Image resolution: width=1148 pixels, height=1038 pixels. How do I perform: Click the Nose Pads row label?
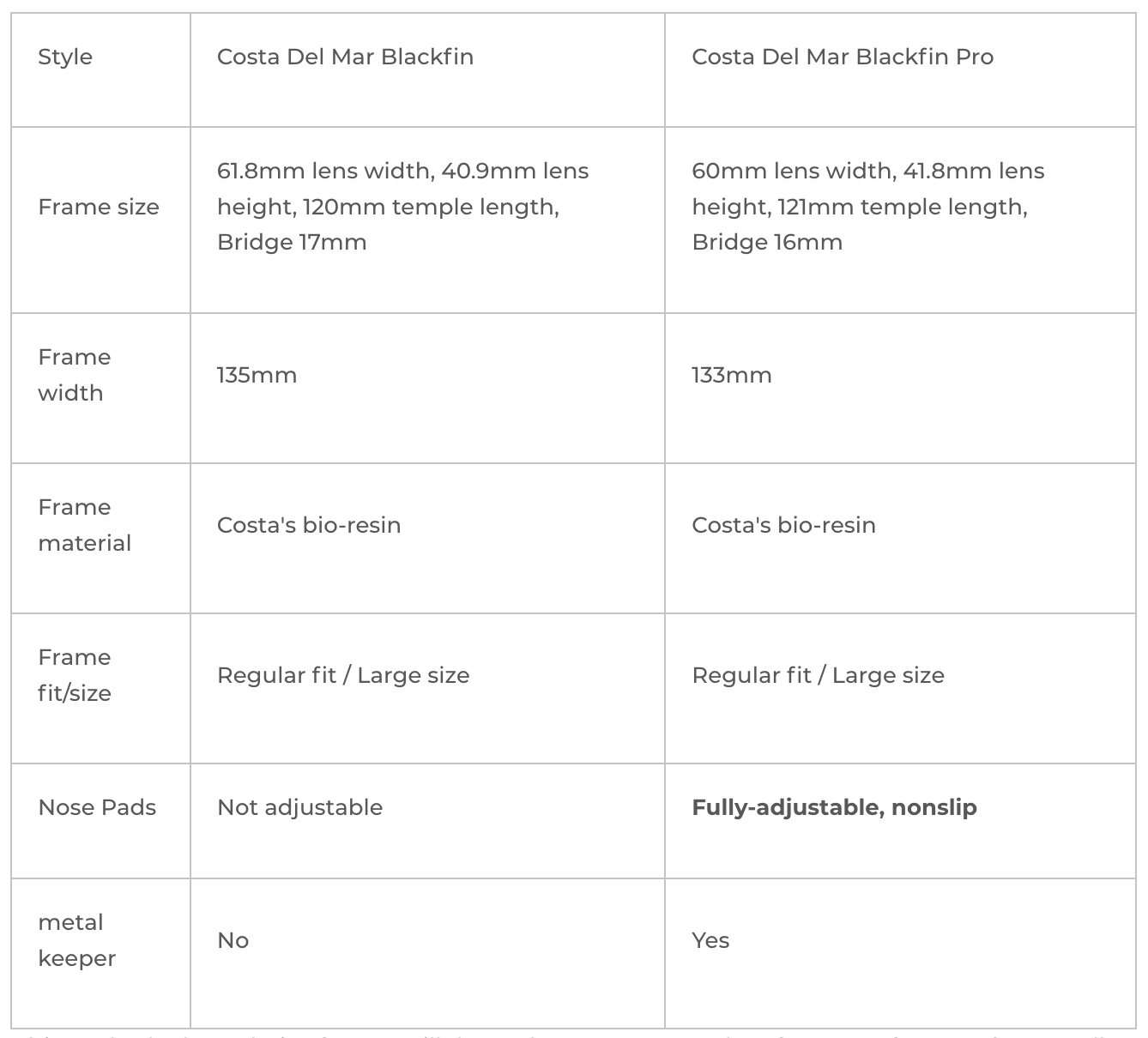pyautogui.click(x=97, y=807)
